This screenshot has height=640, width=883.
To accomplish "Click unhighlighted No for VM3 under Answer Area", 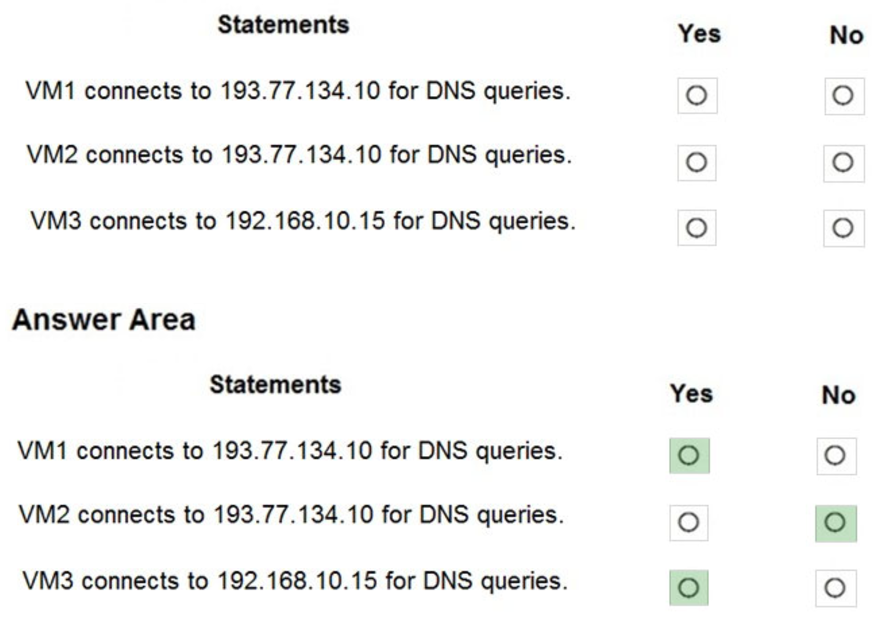I will [x=835, y=588].
